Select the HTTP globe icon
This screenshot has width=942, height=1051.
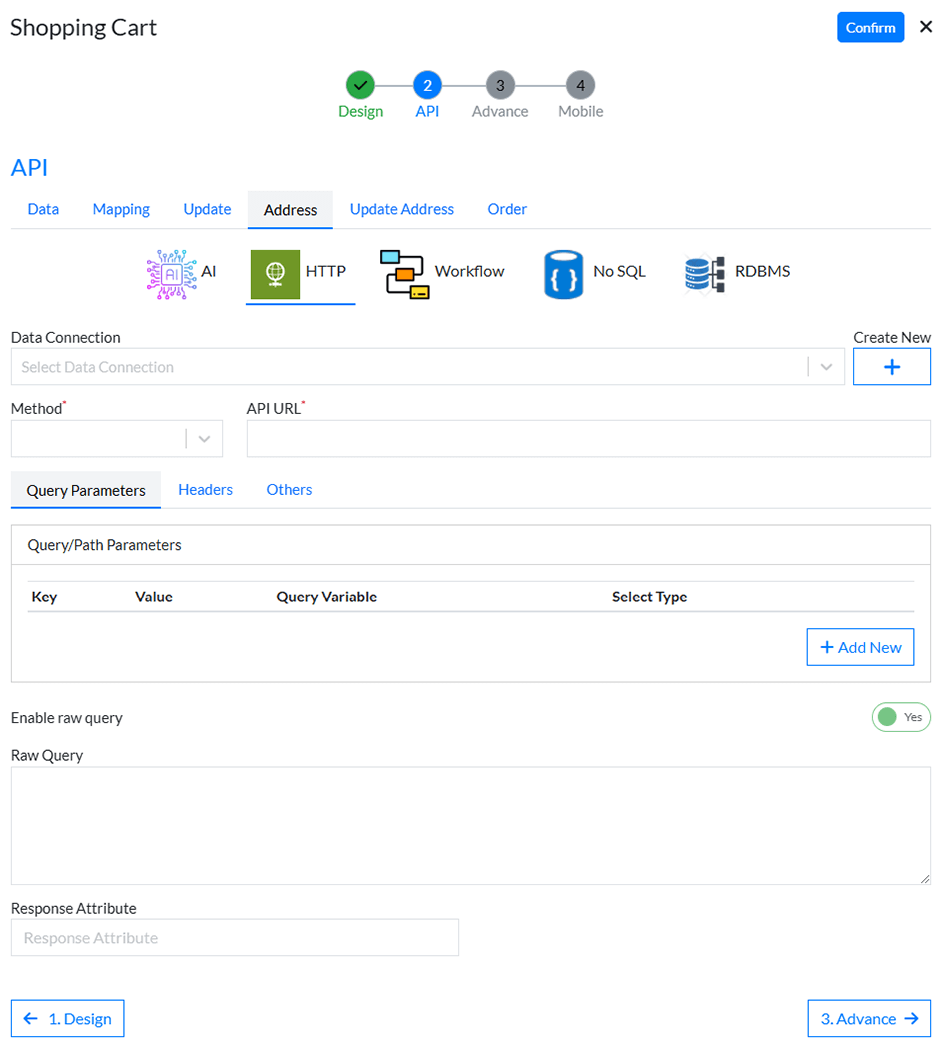coord(275,273)
